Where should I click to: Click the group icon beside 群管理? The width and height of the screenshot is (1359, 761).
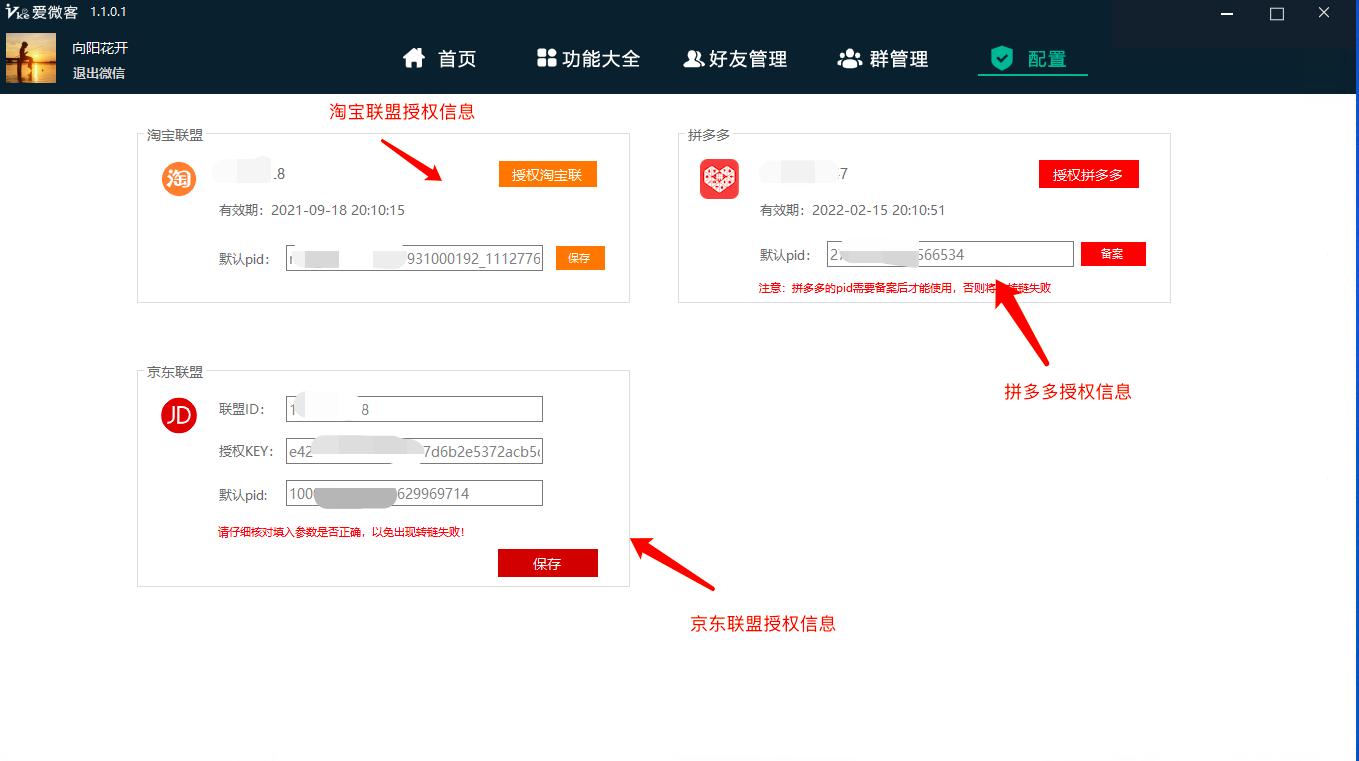tap(849, 59)
